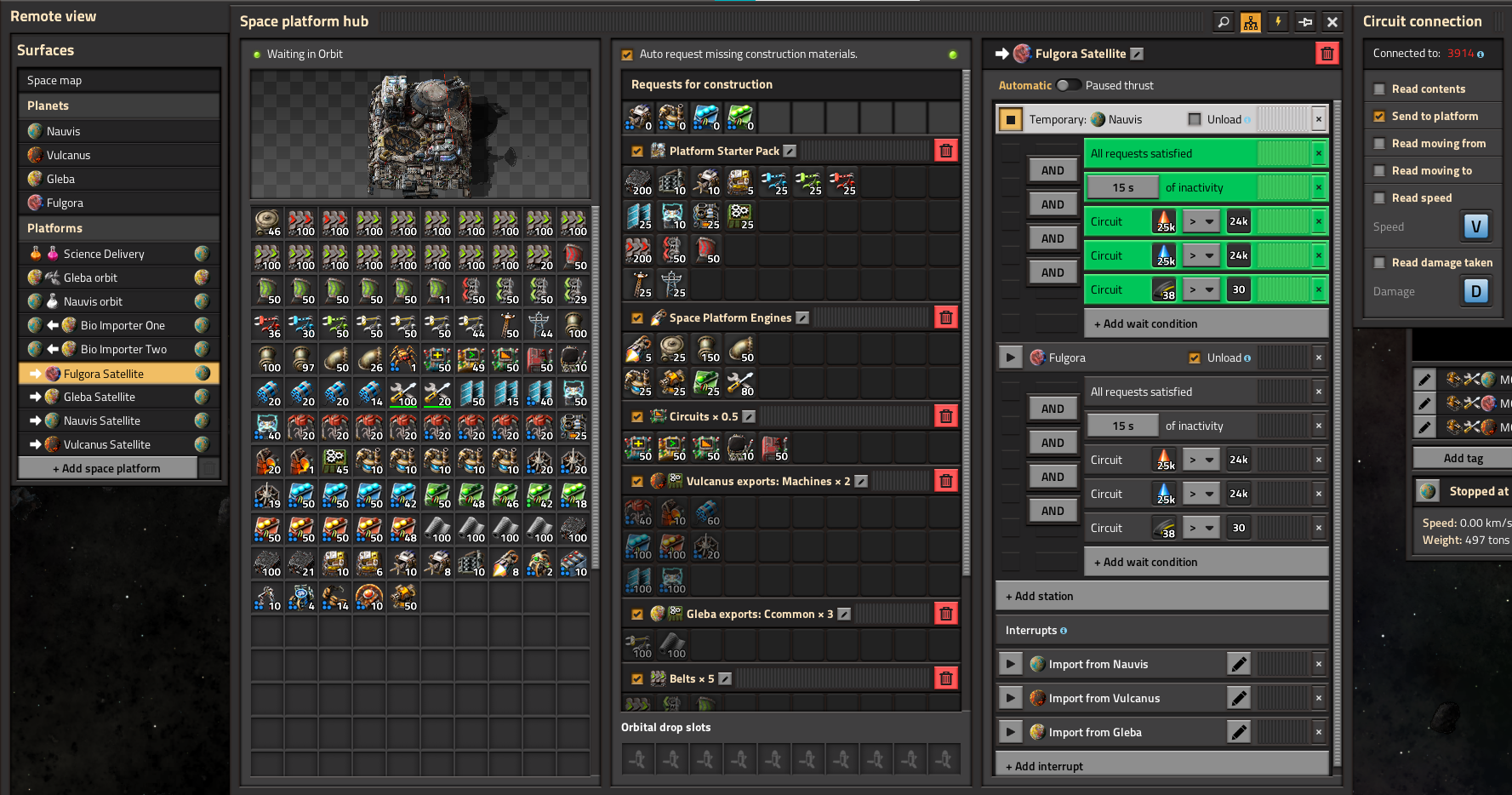
Task: Click Add interrupt button
Action: [1161, 765]
